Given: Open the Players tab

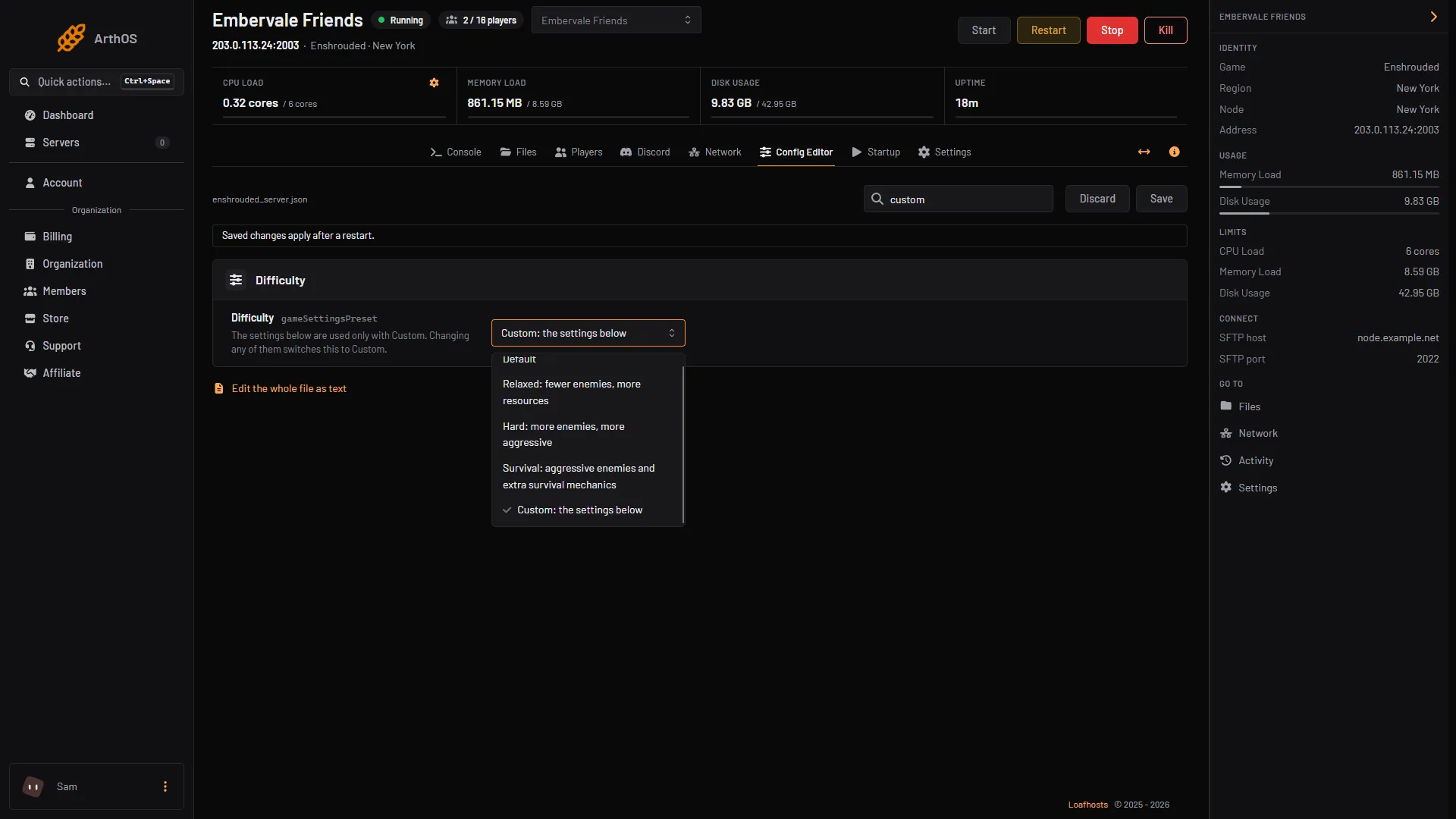Looking at the screenshot, I should pyautogui.click(x=579, y=152).
